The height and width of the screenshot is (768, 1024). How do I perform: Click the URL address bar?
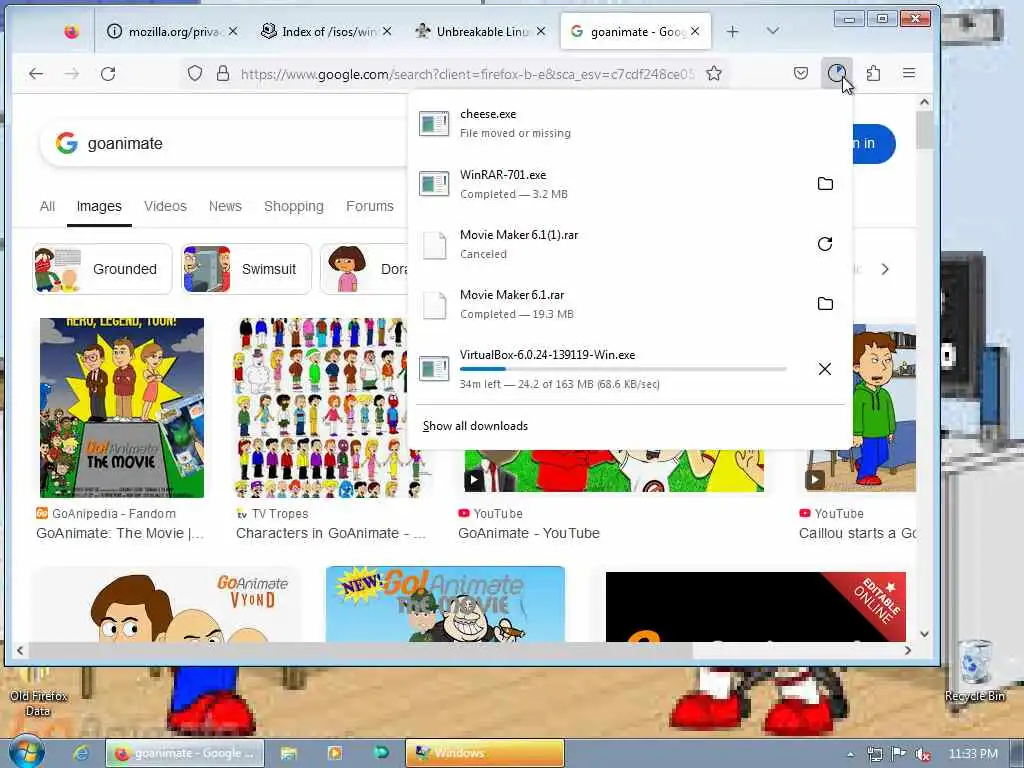[x=467, y=74]
